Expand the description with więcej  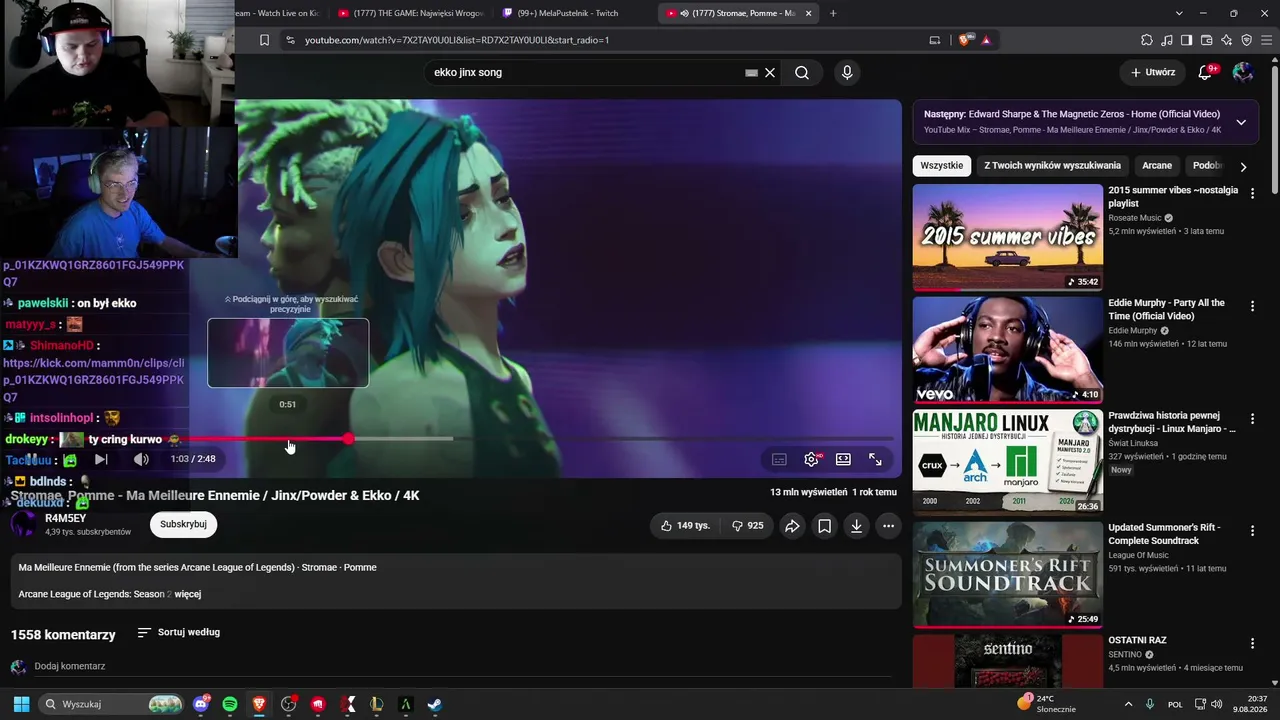coord(187,594)
